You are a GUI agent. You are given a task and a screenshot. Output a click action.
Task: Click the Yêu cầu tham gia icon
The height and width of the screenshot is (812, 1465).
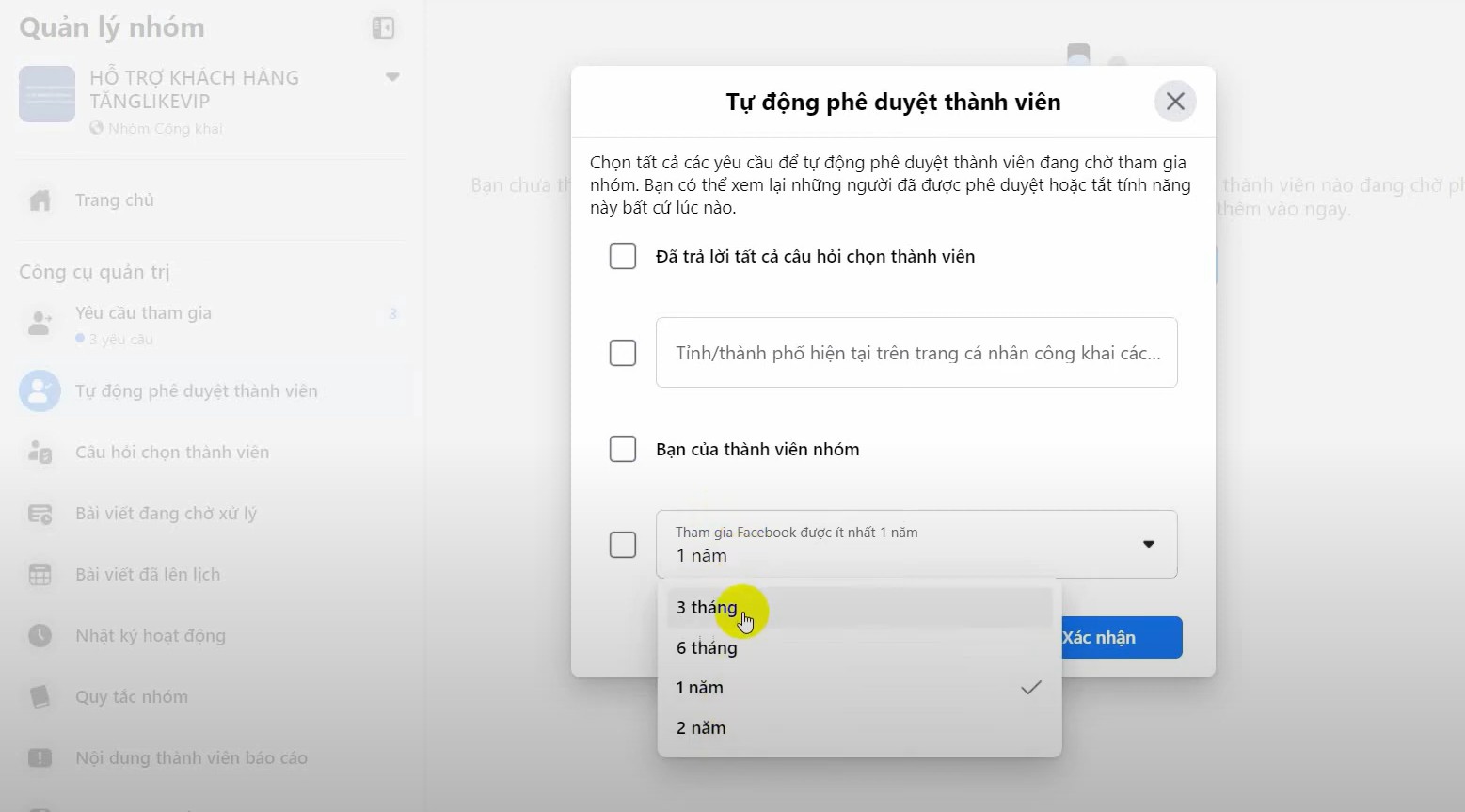pos(40,324)
